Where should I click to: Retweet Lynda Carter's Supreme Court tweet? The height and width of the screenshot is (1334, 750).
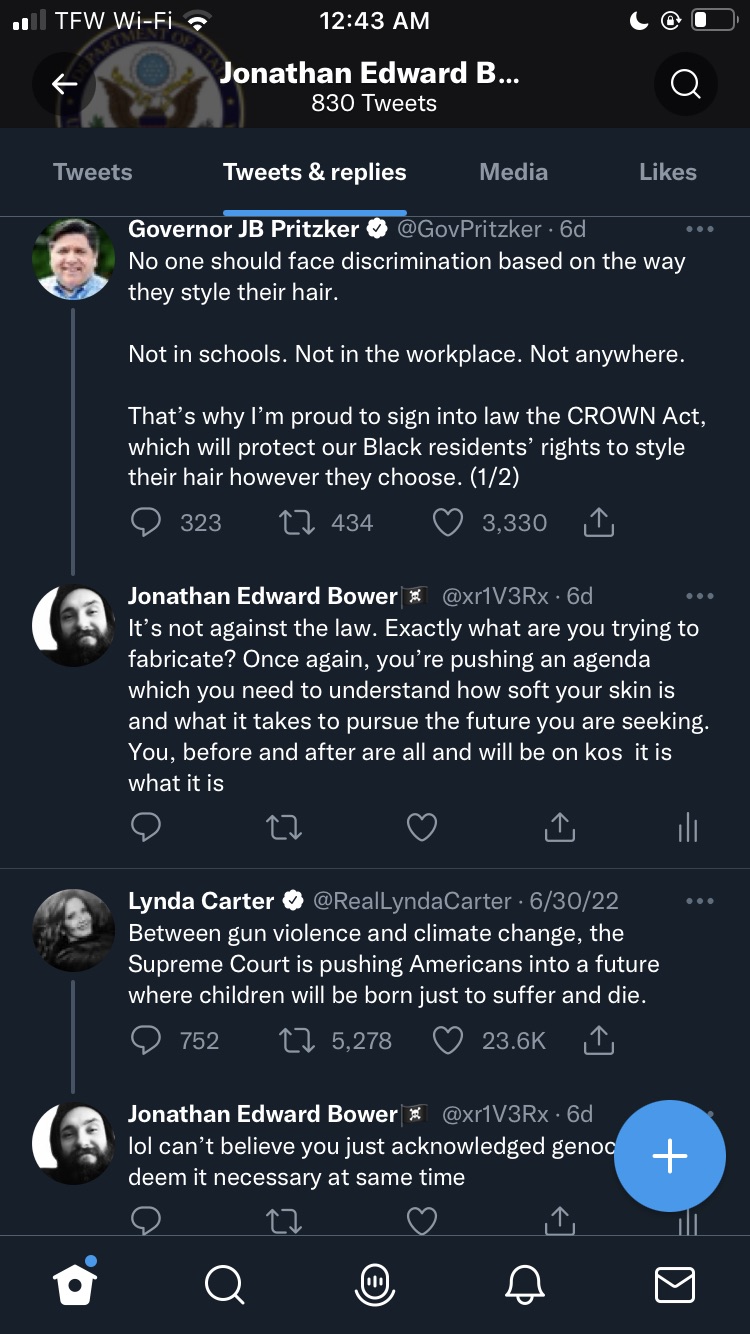[298, 1041]
